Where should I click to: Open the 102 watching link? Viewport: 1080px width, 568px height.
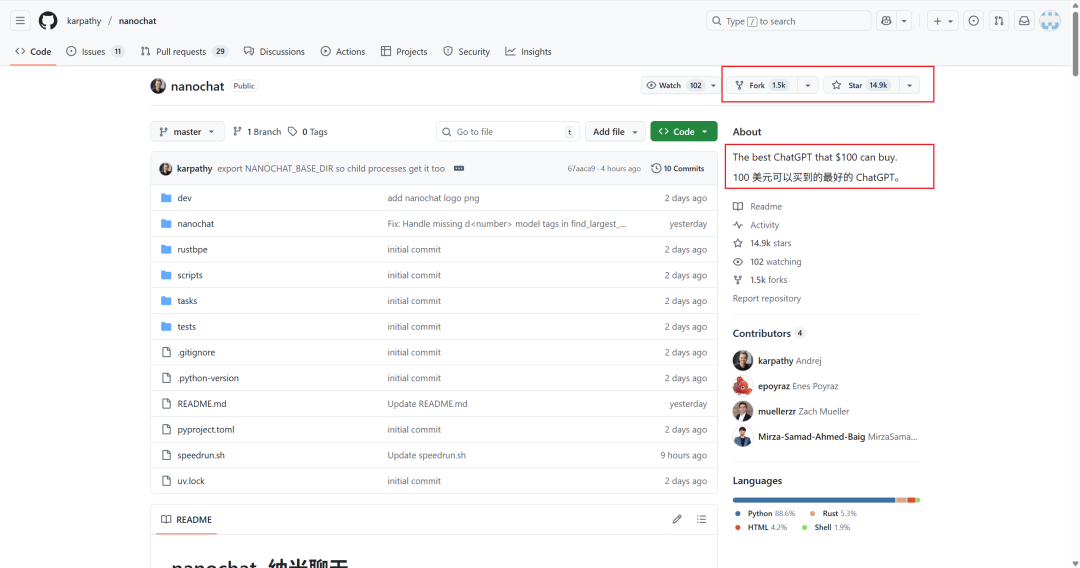(767, 262)
